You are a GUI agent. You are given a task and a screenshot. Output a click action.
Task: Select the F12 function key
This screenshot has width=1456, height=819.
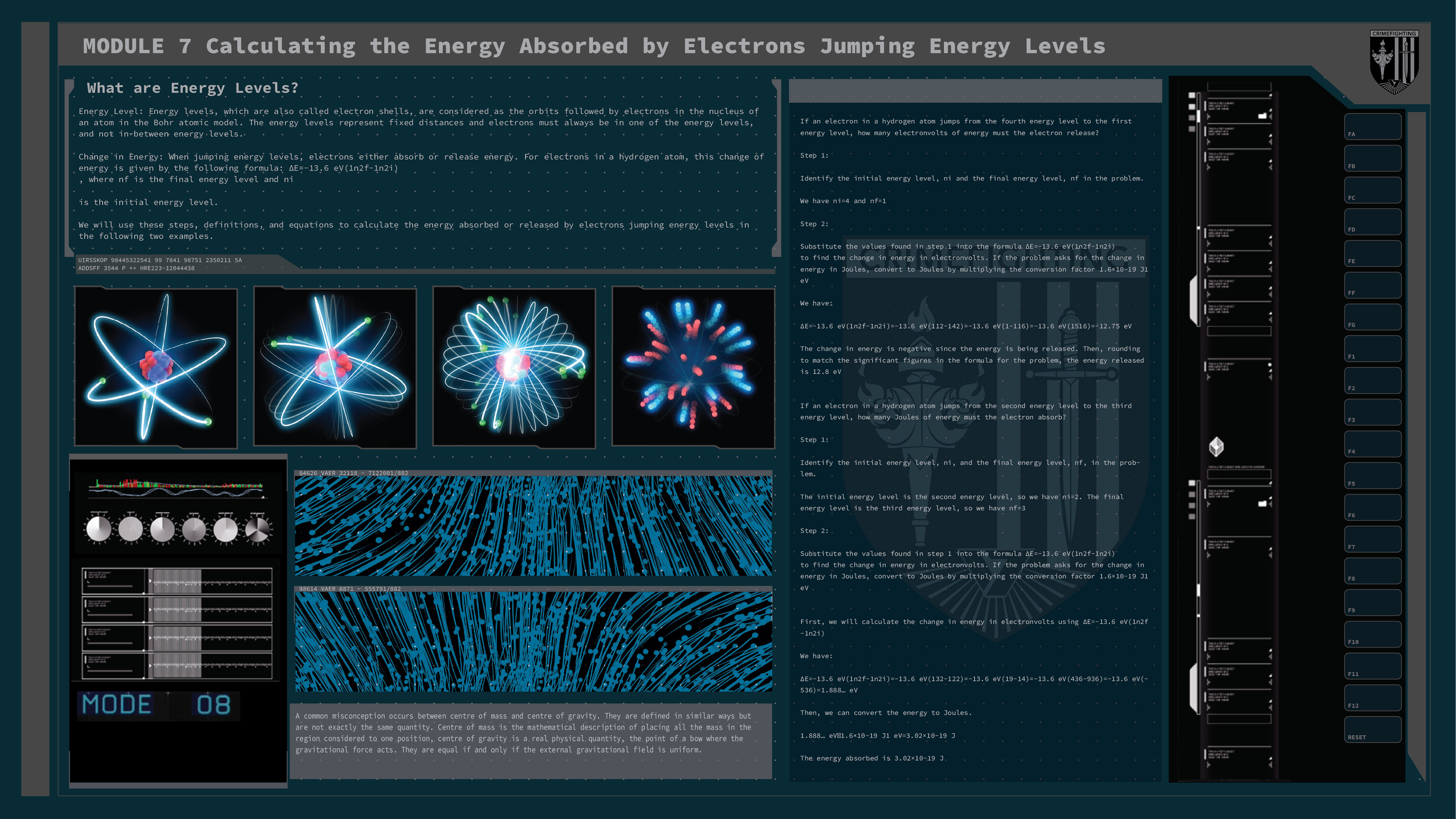click(x=1372, y=697)
